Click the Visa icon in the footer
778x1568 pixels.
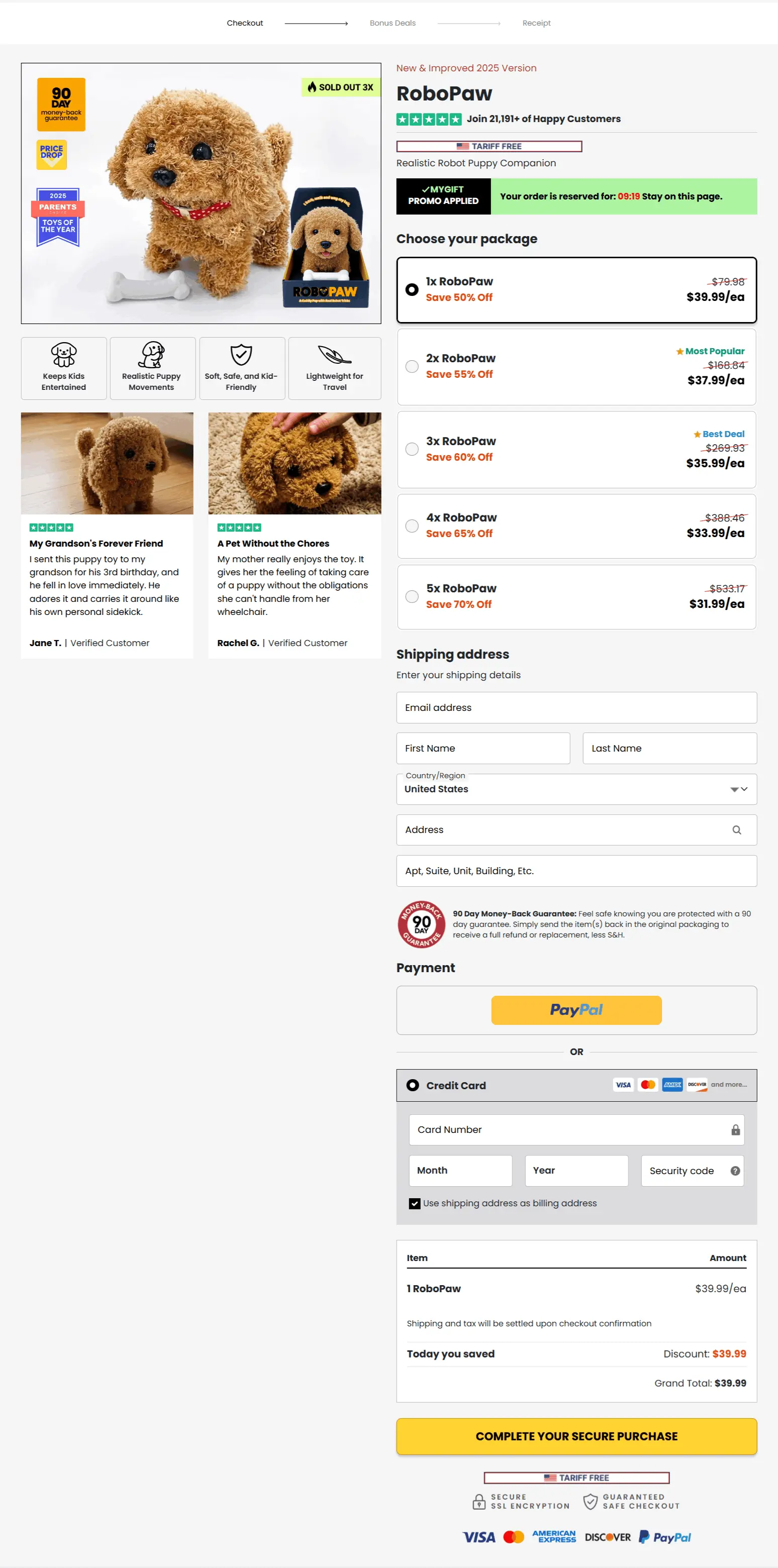(x=478, y=1537)
